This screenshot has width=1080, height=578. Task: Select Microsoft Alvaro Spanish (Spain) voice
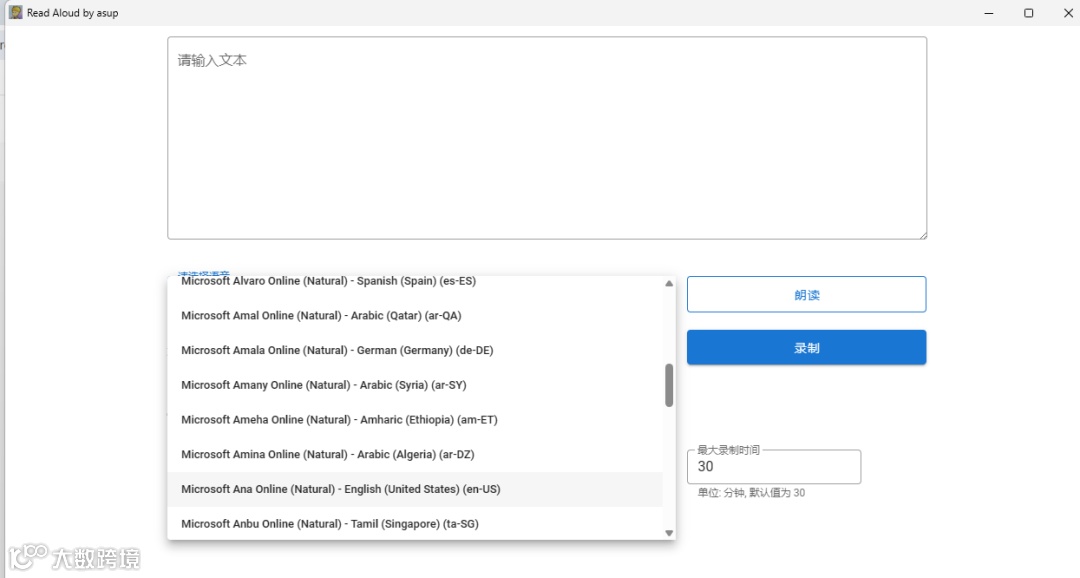(x=415, y=281)
